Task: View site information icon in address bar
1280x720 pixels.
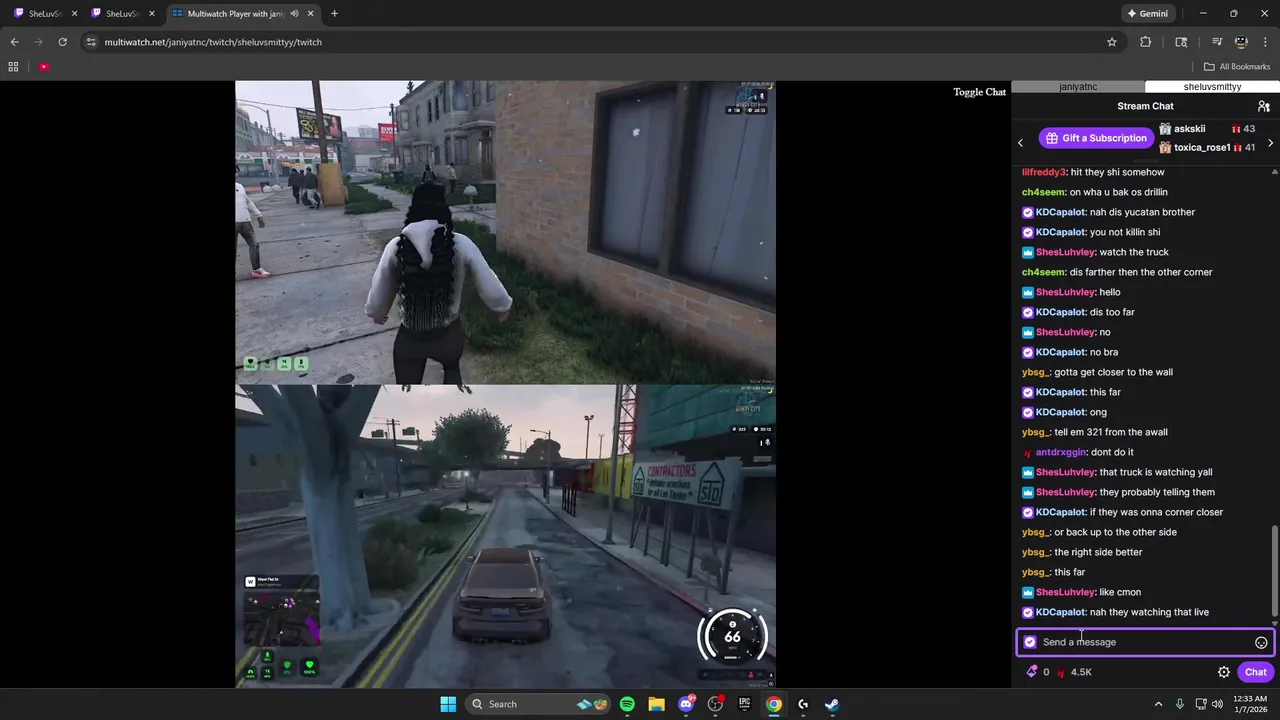Action: tap(91, 42)
